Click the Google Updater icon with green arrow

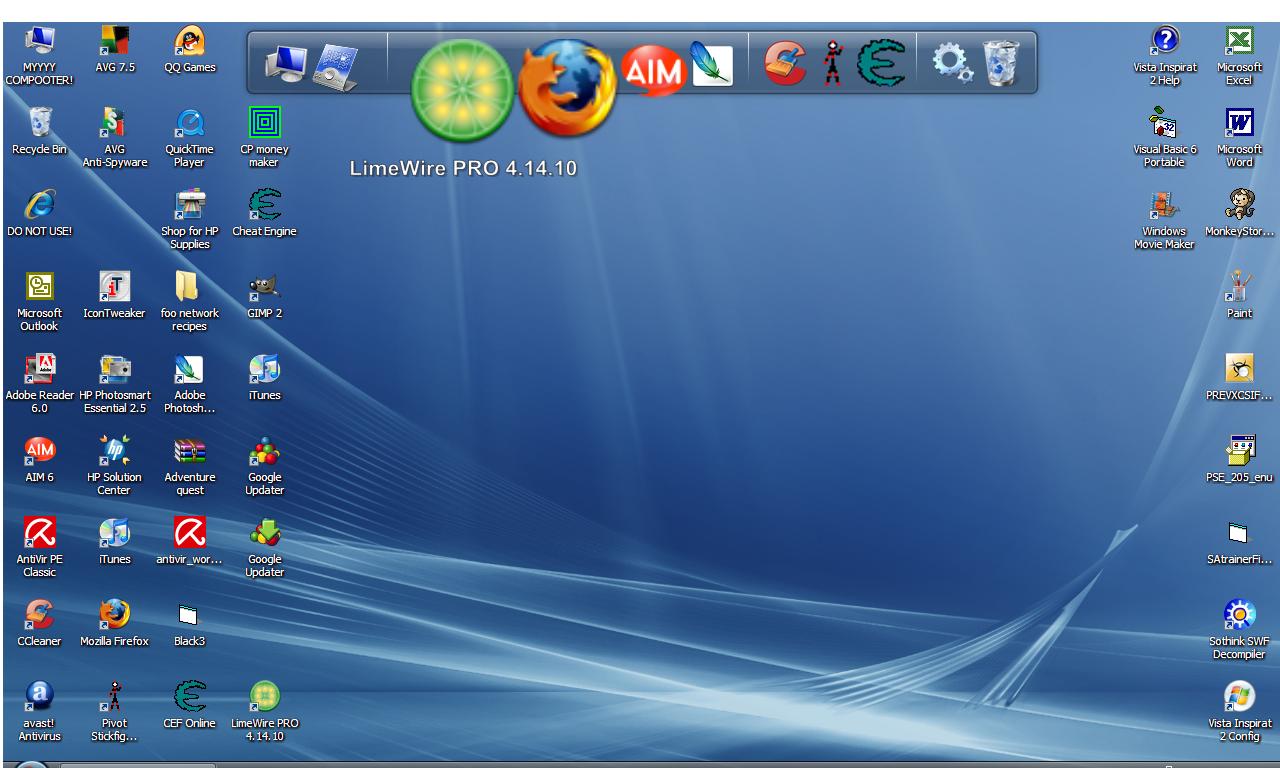(264, 549)
